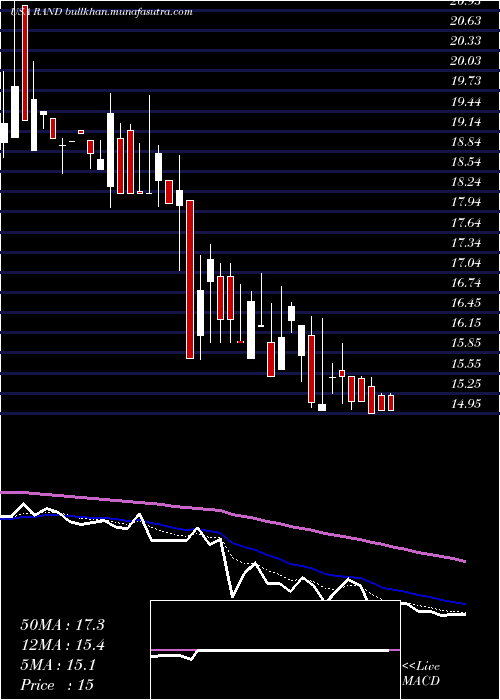Click the 16.15 price level label

point(466,322)
